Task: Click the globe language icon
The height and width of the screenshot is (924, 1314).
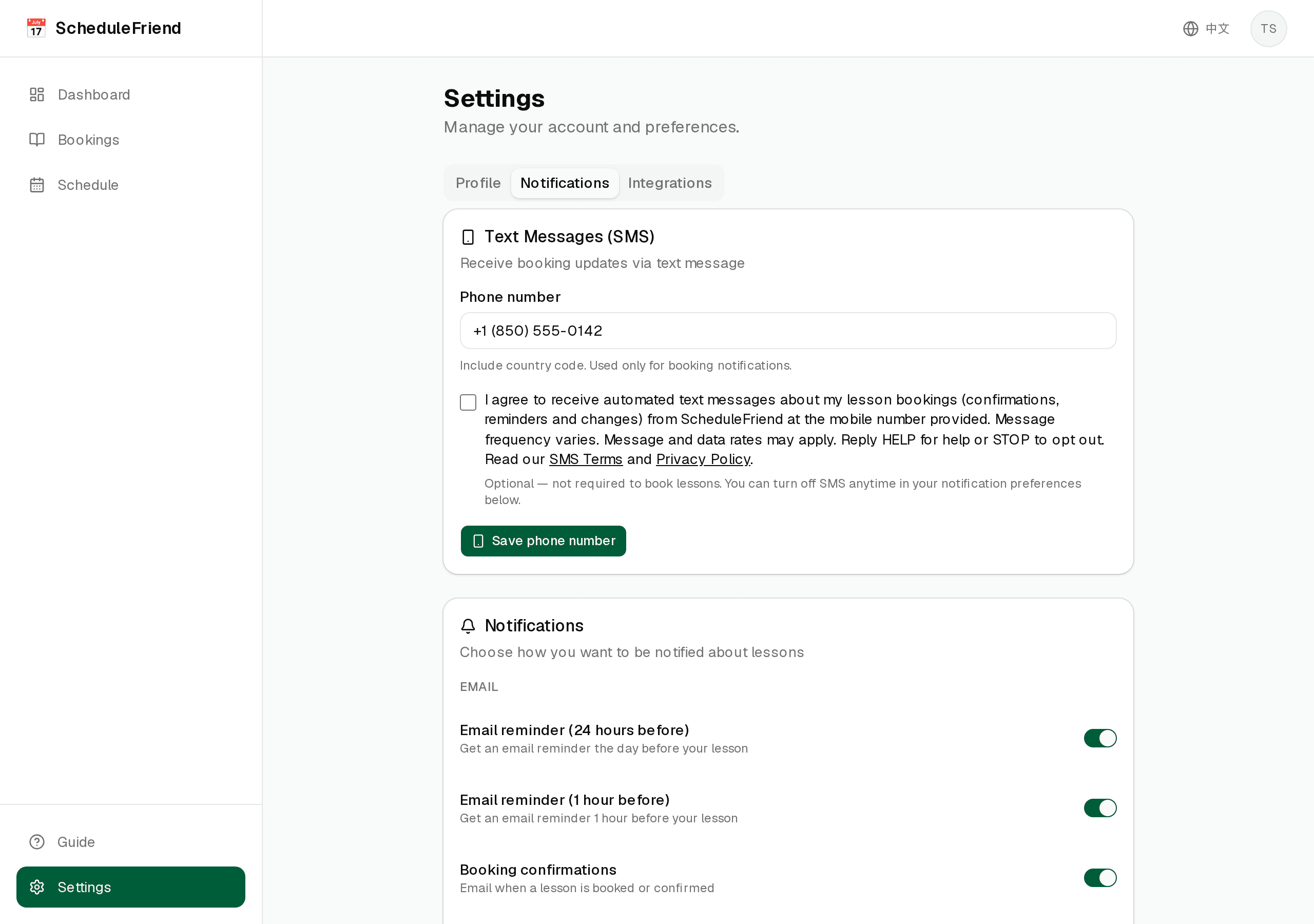Action: (1190, 29)
